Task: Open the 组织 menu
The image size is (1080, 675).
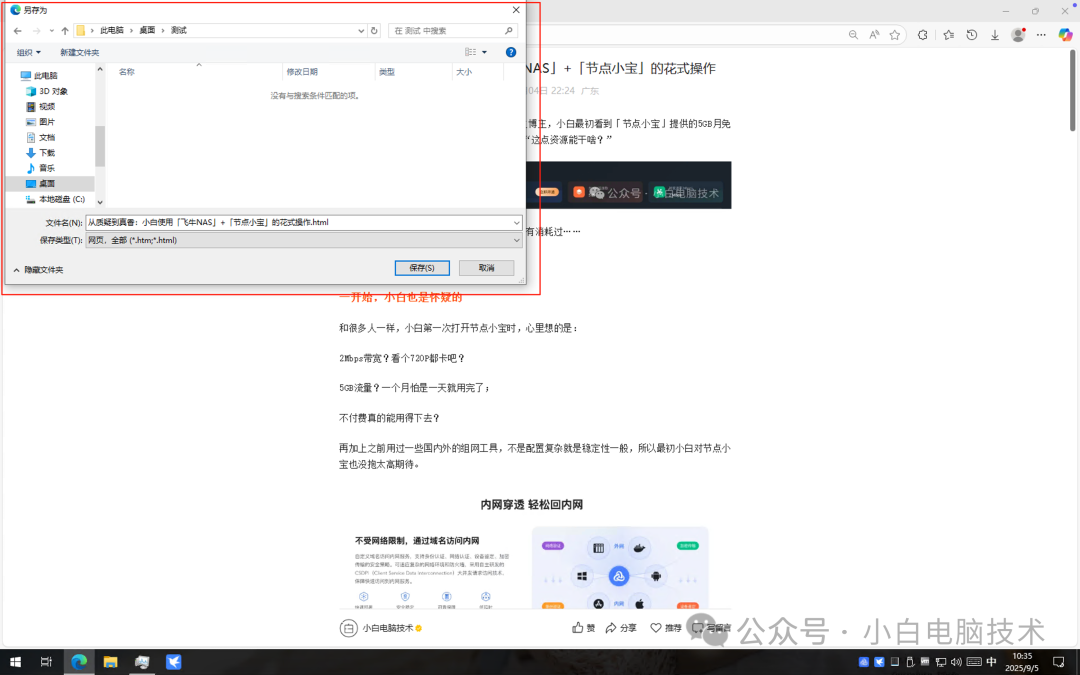Action: click(x=29, y=52)
